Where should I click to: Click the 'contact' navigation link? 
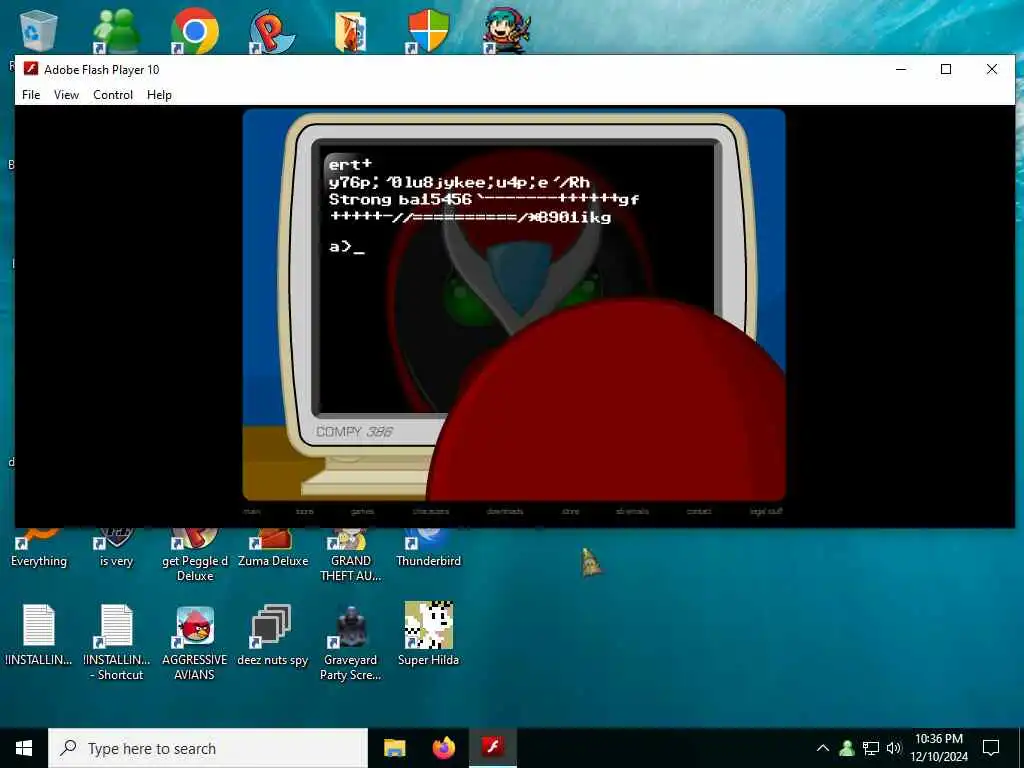[x=699, y=511]
